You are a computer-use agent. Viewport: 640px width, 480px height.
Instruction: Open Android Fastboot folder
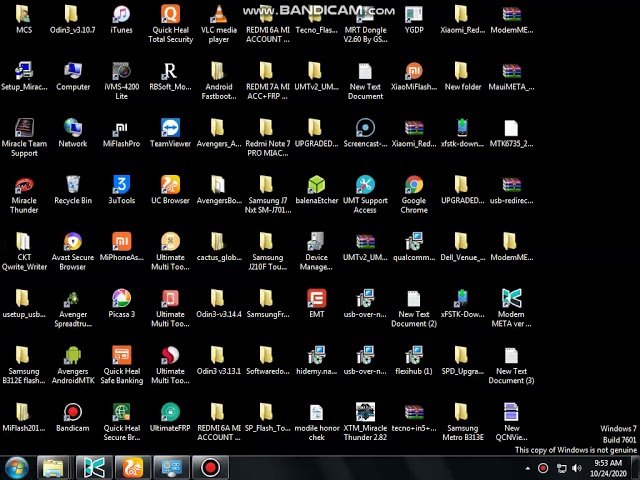pos(219,81)
